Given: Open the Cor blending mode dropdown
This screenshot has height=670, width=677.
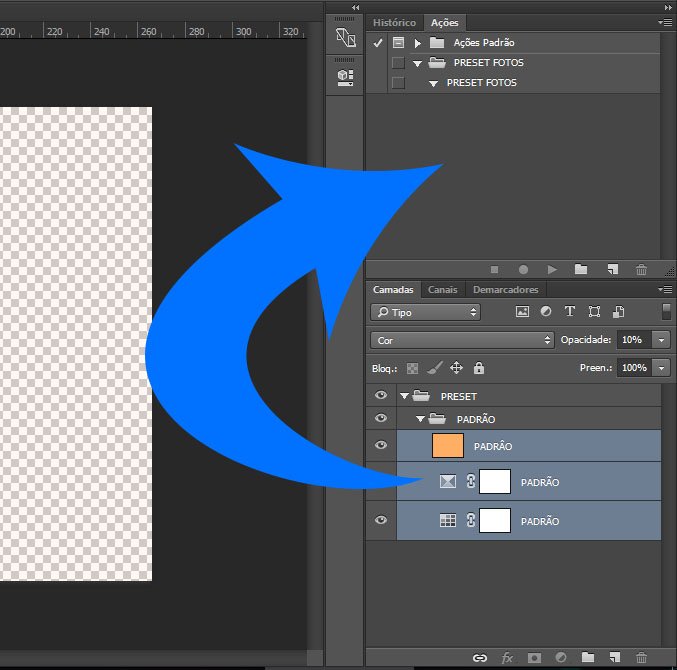Looking at the screenshot, I should pyautogui.click(x=462, y=340).
